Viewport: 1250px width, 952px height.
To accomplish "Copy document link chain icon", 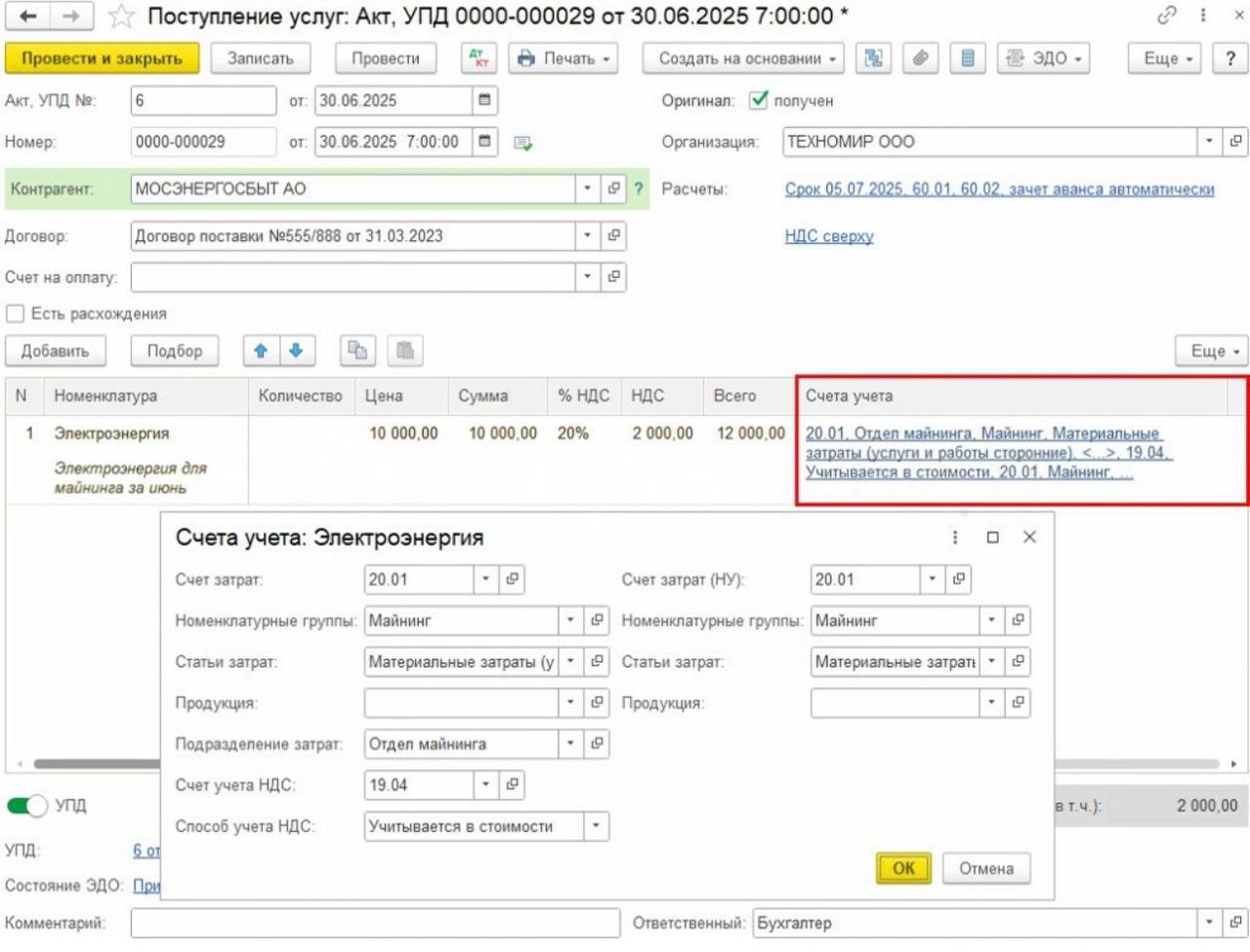I will [x=1166, y=16].
